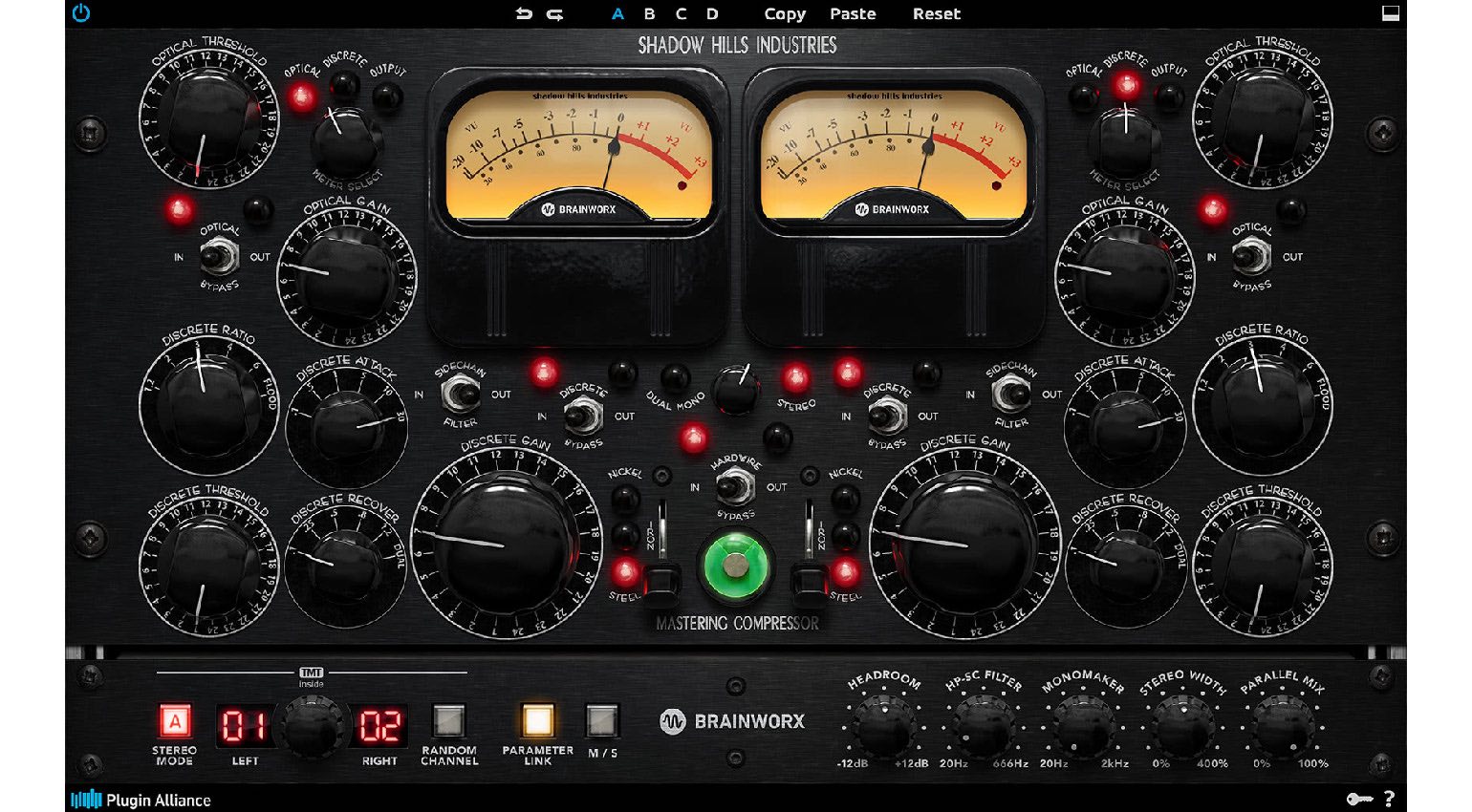Click the Parallel Mix knob
The image size is (1472, 812).
click(x=1282, y=728)
